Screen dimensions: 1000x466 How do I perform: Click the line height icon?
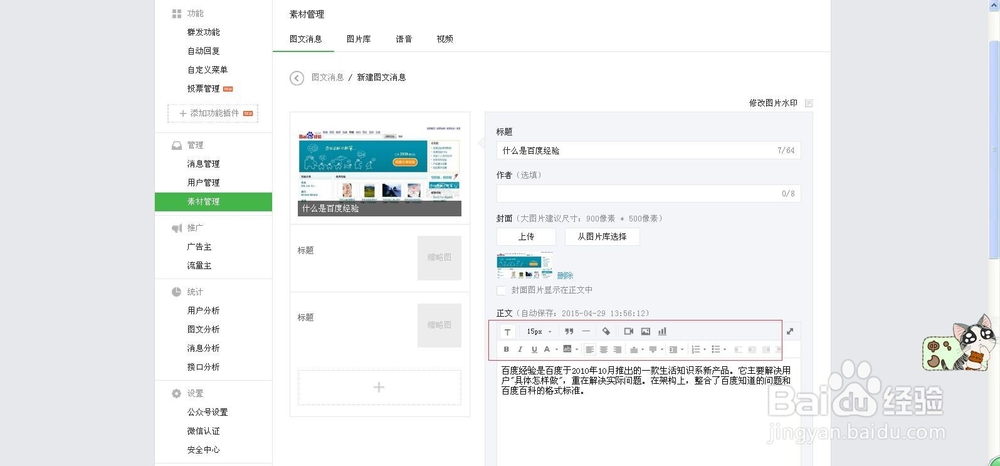(x=673, y=349)
